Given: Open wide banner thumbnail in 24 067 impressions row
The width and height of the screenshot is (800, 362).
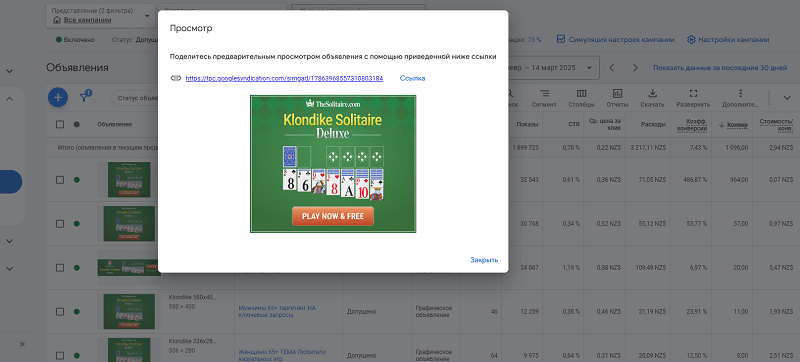Looking at the screenshot, I should 129,267.
